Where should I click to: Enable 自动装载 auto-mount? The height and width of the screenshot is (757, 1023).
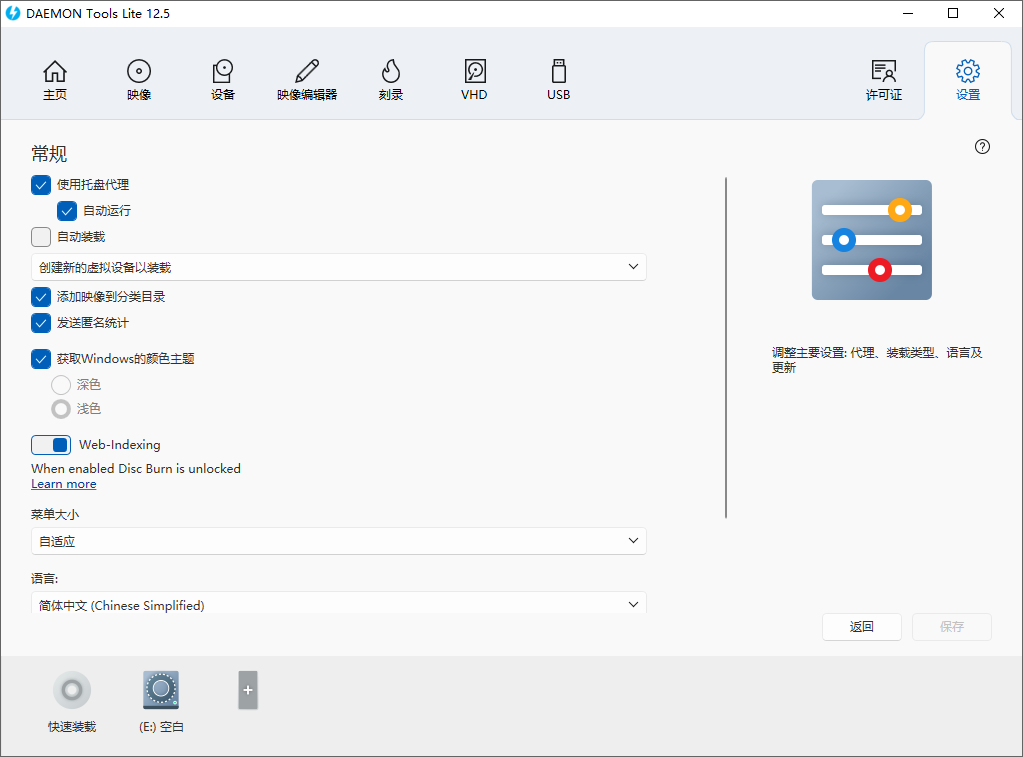point(40,236)
